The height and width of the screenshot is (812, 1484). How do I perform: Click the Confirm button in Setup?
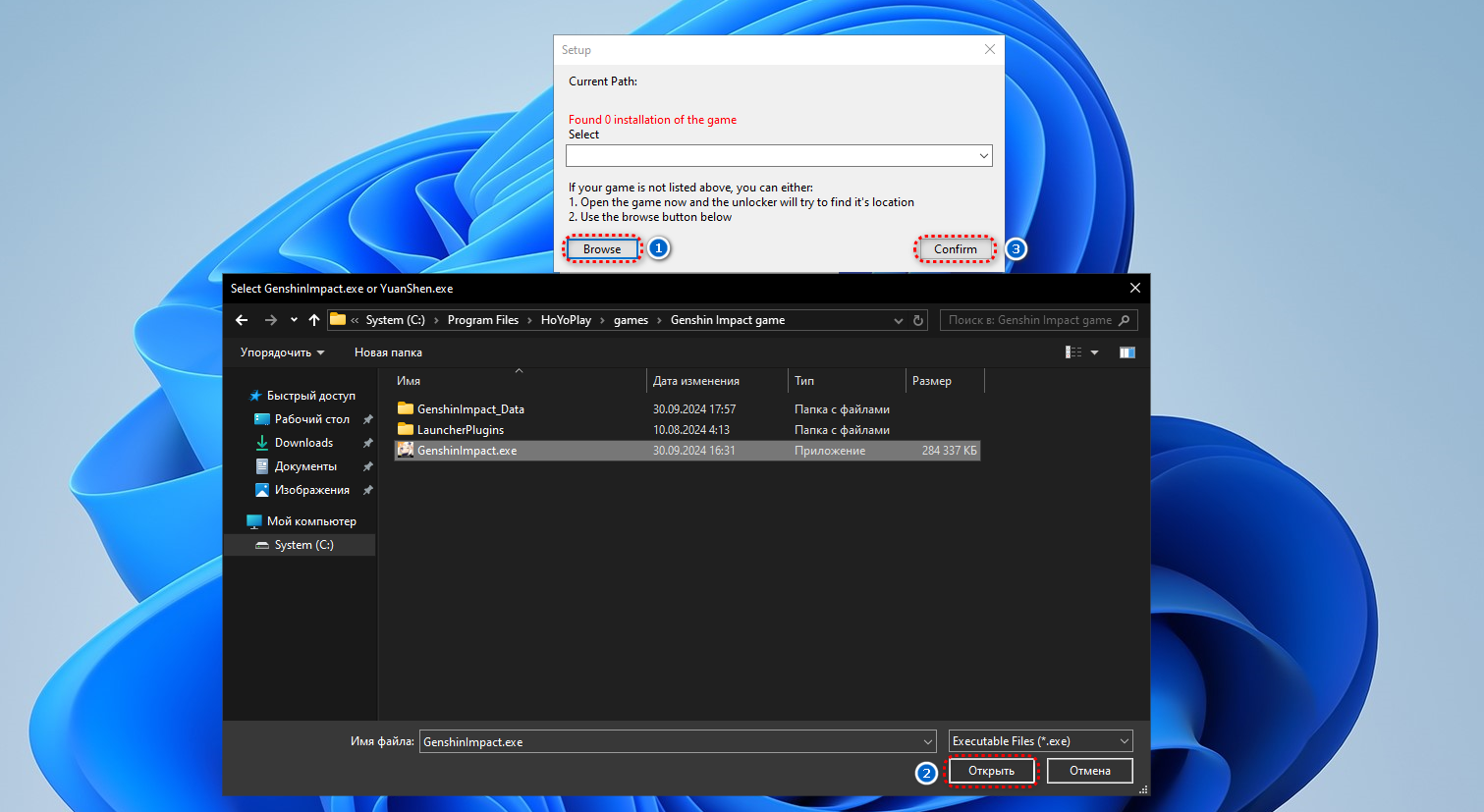coord(956,249)
